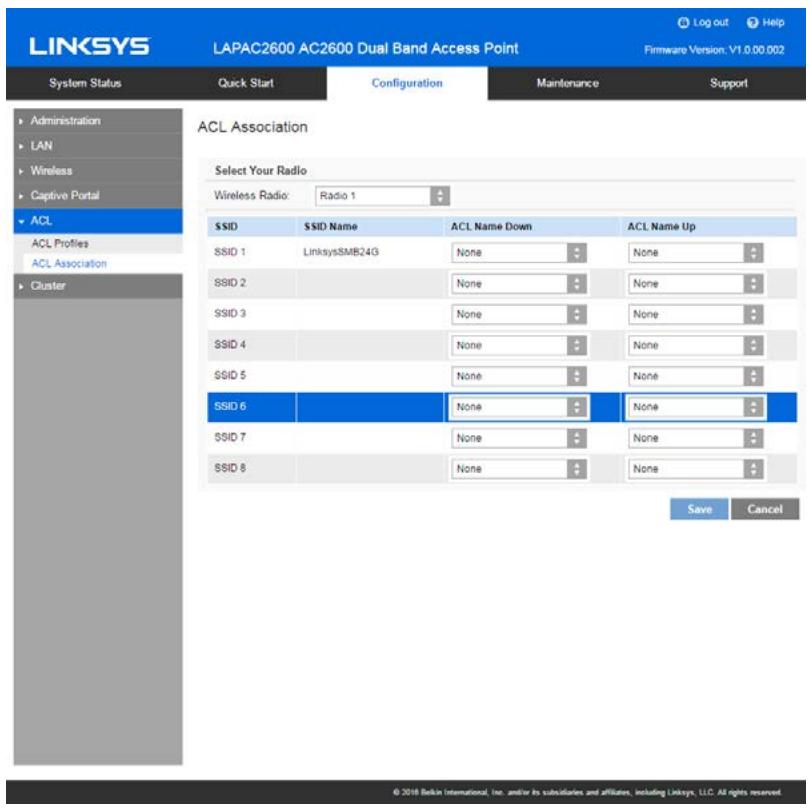Open SSID 4 ACL Name Up dropdown
Image resolution: width=809 pixels, height=810 pixels.
(695, 346)
